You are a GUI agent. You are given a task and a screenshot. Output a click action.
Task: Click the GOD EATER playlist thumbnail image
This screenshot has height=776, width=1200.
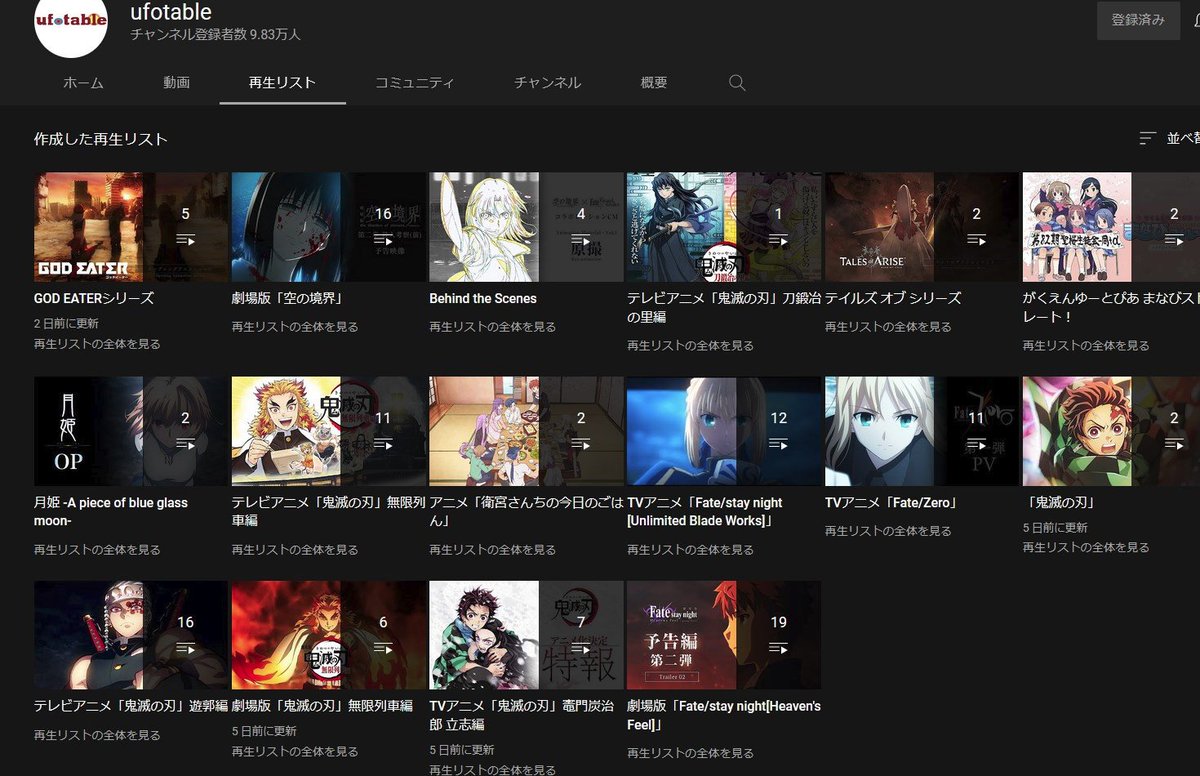tap(131, 227)
